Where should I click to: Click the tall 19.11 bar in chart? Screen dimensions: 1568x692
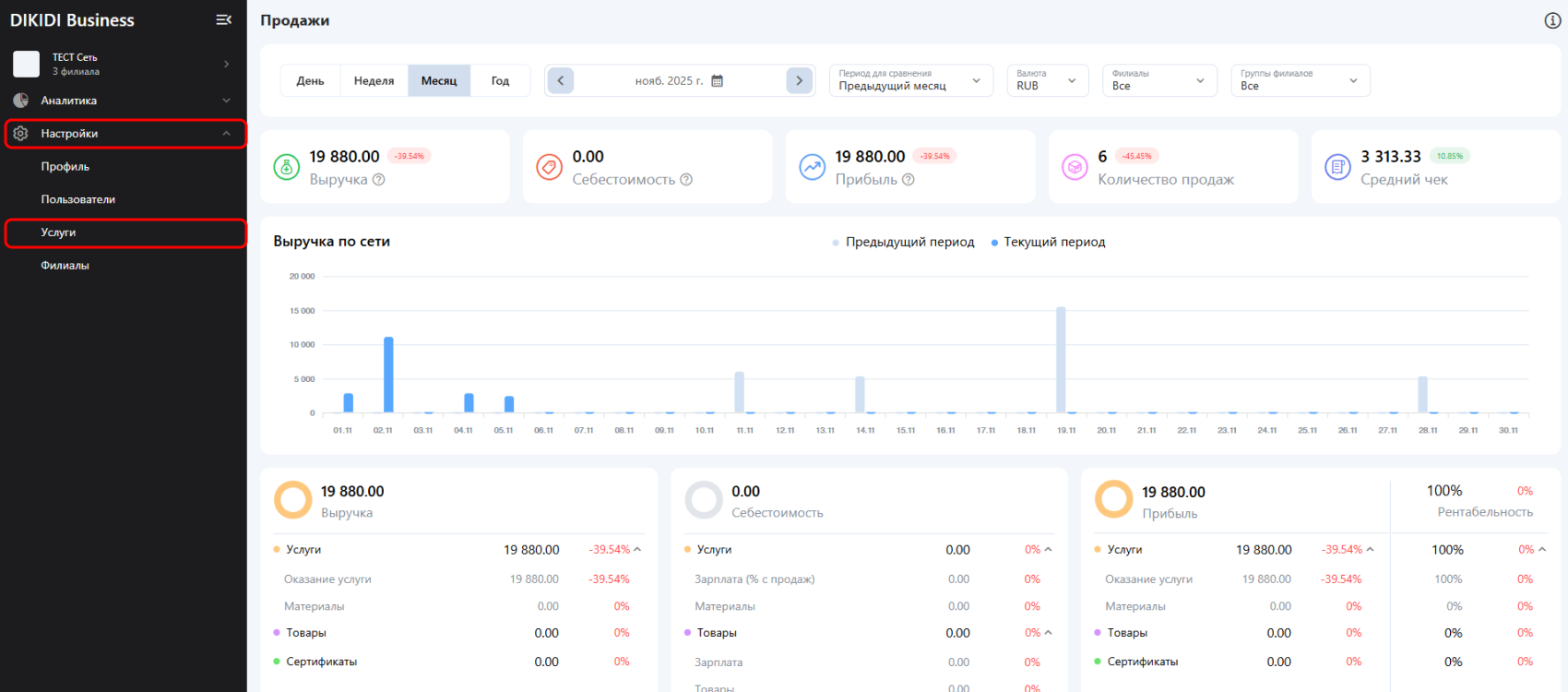(1061, 360)
